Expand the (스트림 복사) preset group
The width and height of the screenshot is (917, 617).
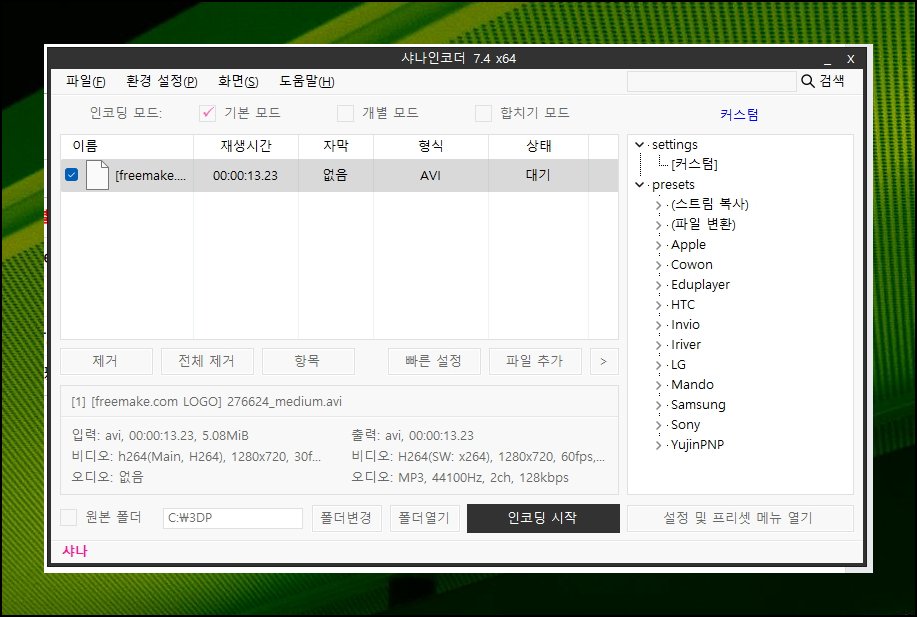[659, 205]
